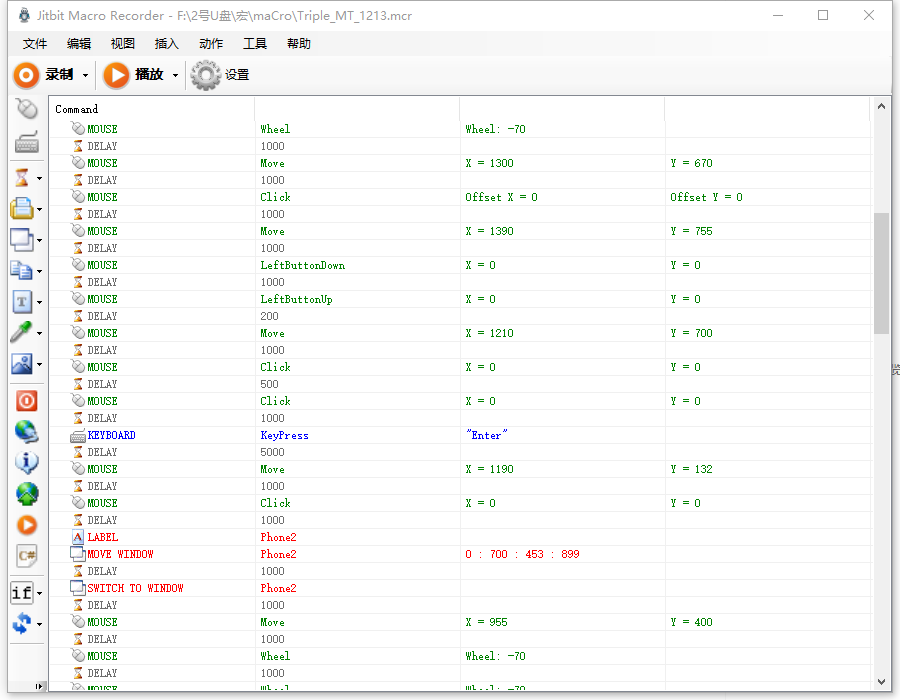900x700 pixels.
Task: Click the vertical scrollbar thumb
Action: pos(881,273)
